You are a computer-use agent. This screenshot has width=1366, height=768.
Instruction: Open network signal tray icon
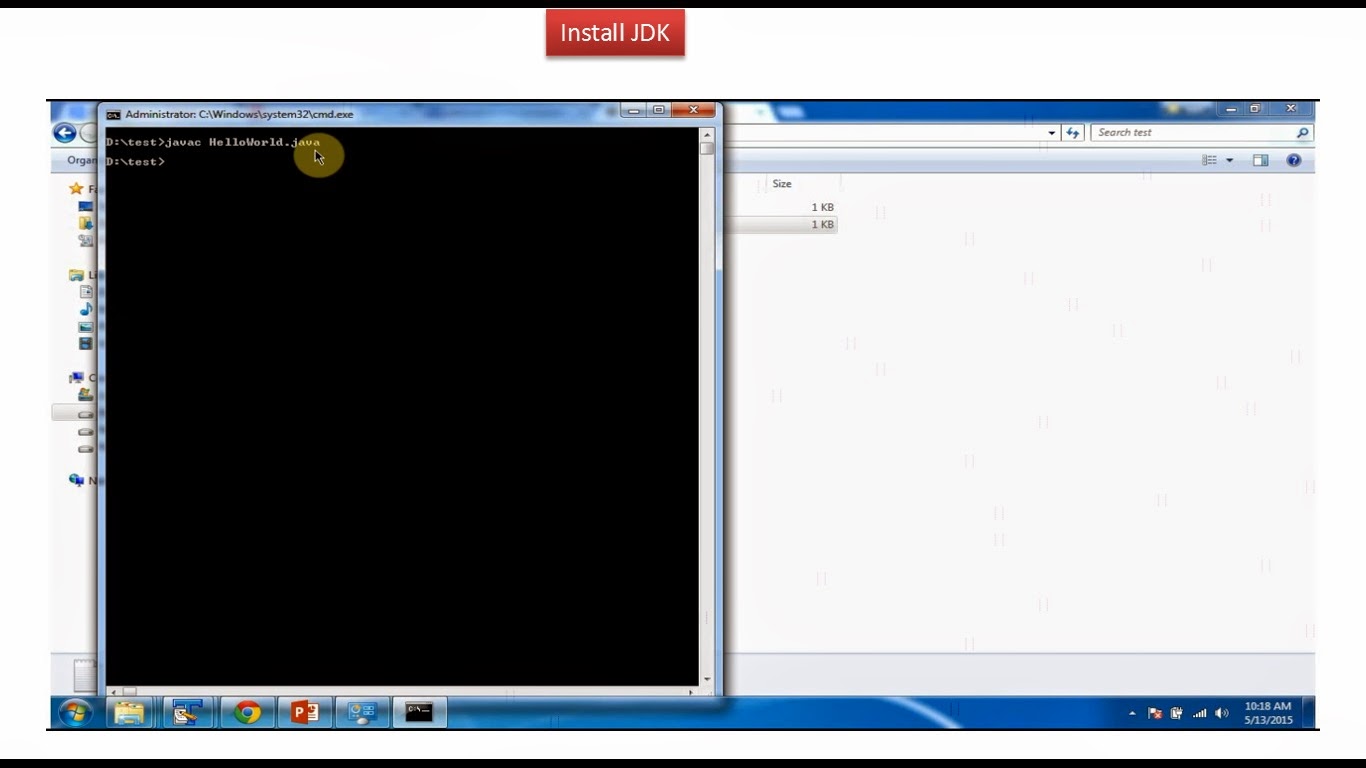pyautogui.click(x=1199, y=714)
